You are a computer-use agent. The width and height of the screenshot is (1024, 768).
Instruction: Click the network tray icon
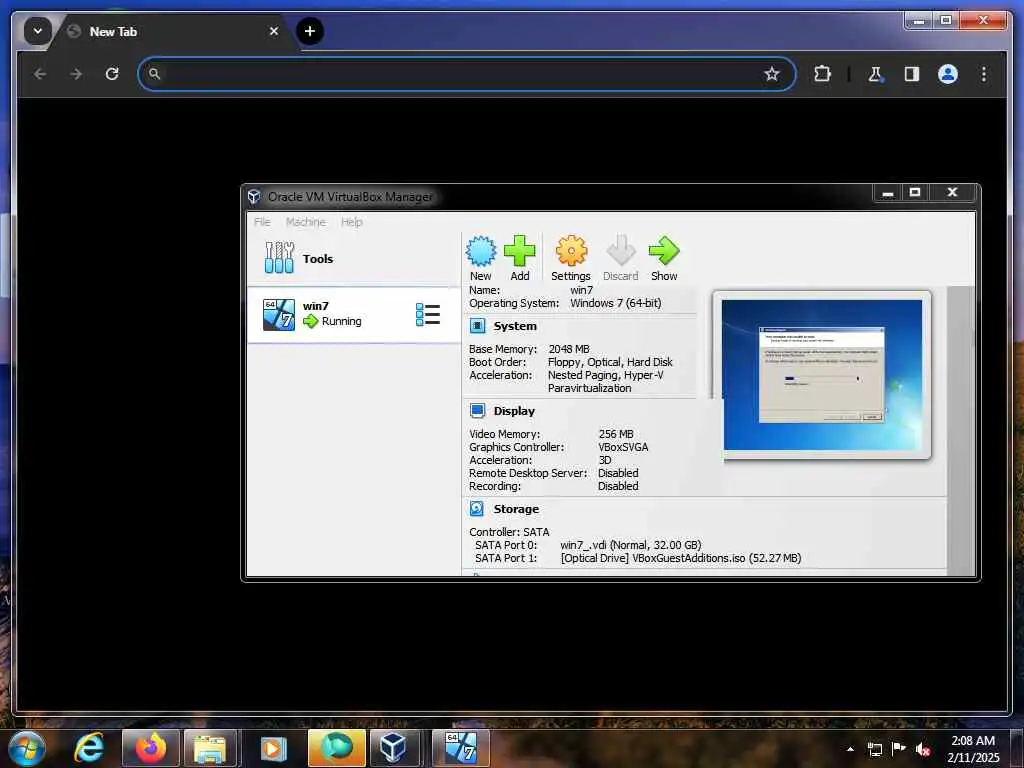(874, 749)
